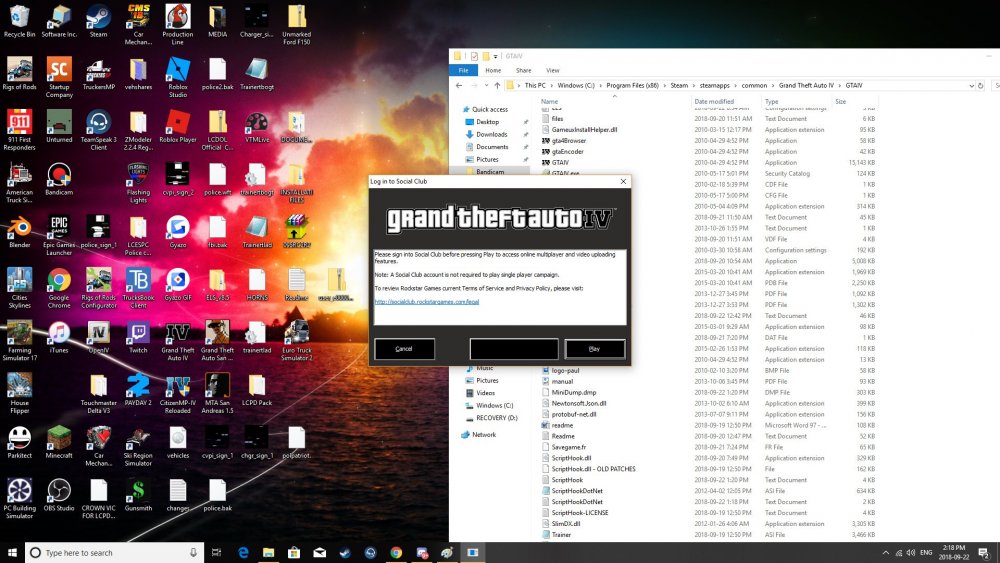This screenshot has height=563, width=1000.
Task: Open the Gunsmith desktop icon
Action: click(x=138, y=495)
